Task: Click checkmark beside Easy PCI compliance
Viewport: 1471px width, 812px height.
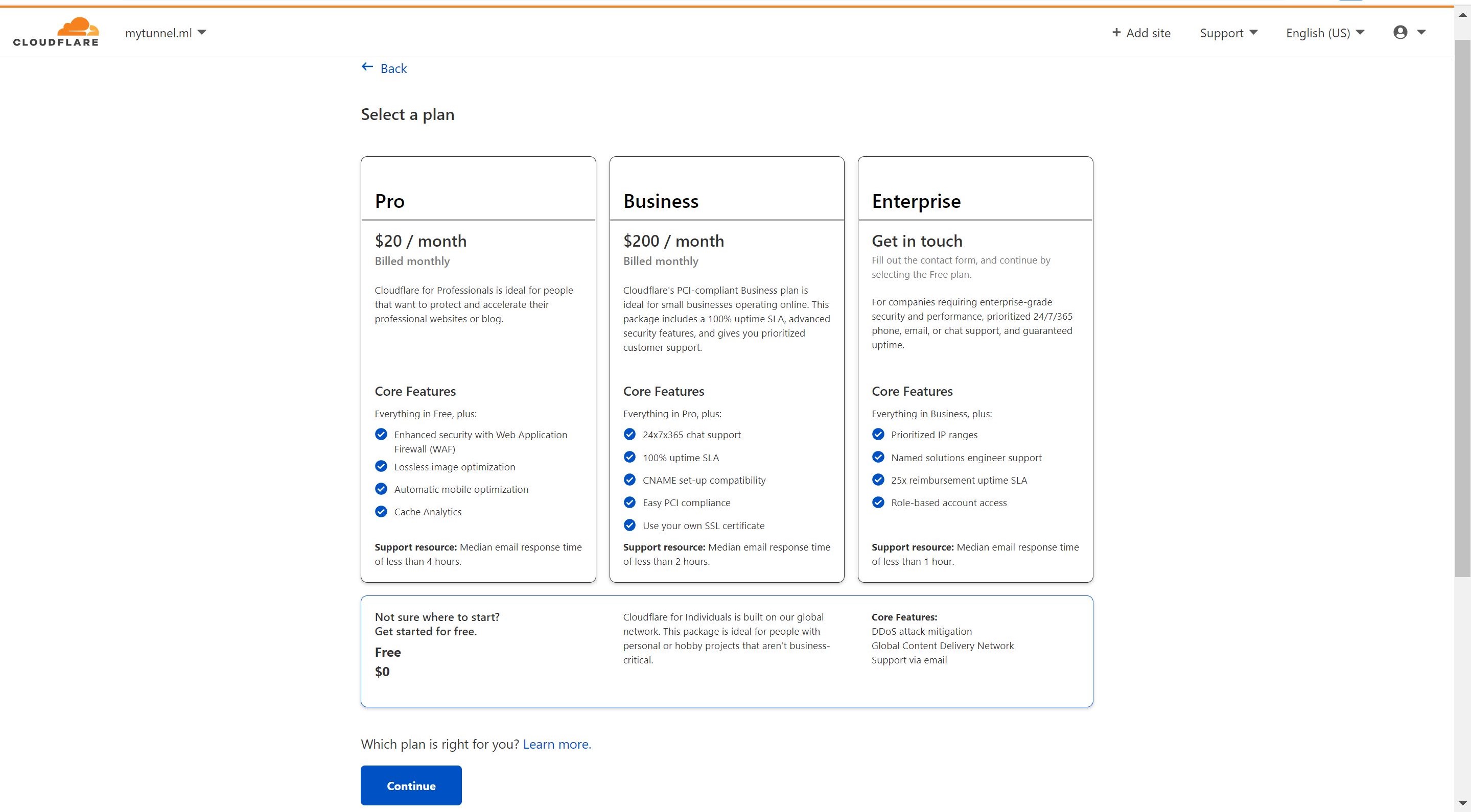Action: (x=629, y=502)
